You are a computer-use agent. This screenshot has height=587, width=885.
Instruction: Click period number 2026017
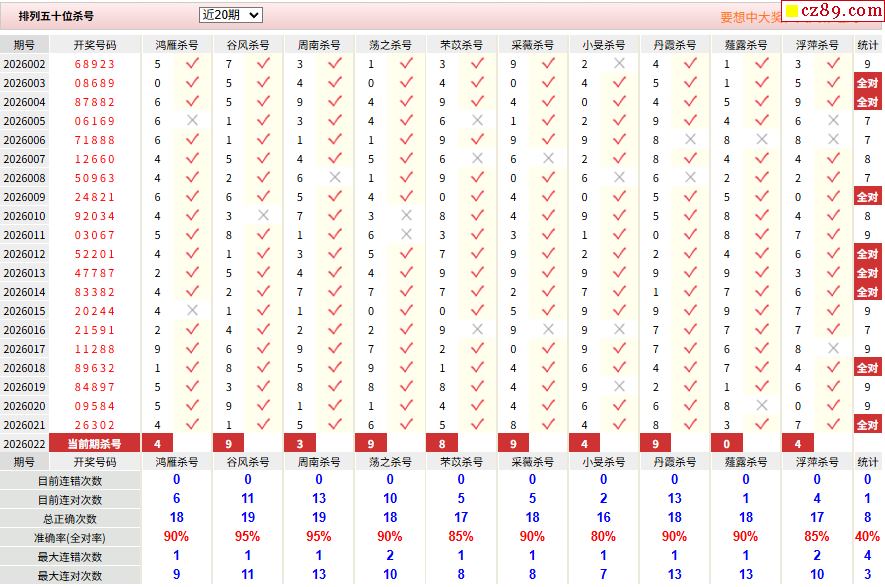point(24,349)
